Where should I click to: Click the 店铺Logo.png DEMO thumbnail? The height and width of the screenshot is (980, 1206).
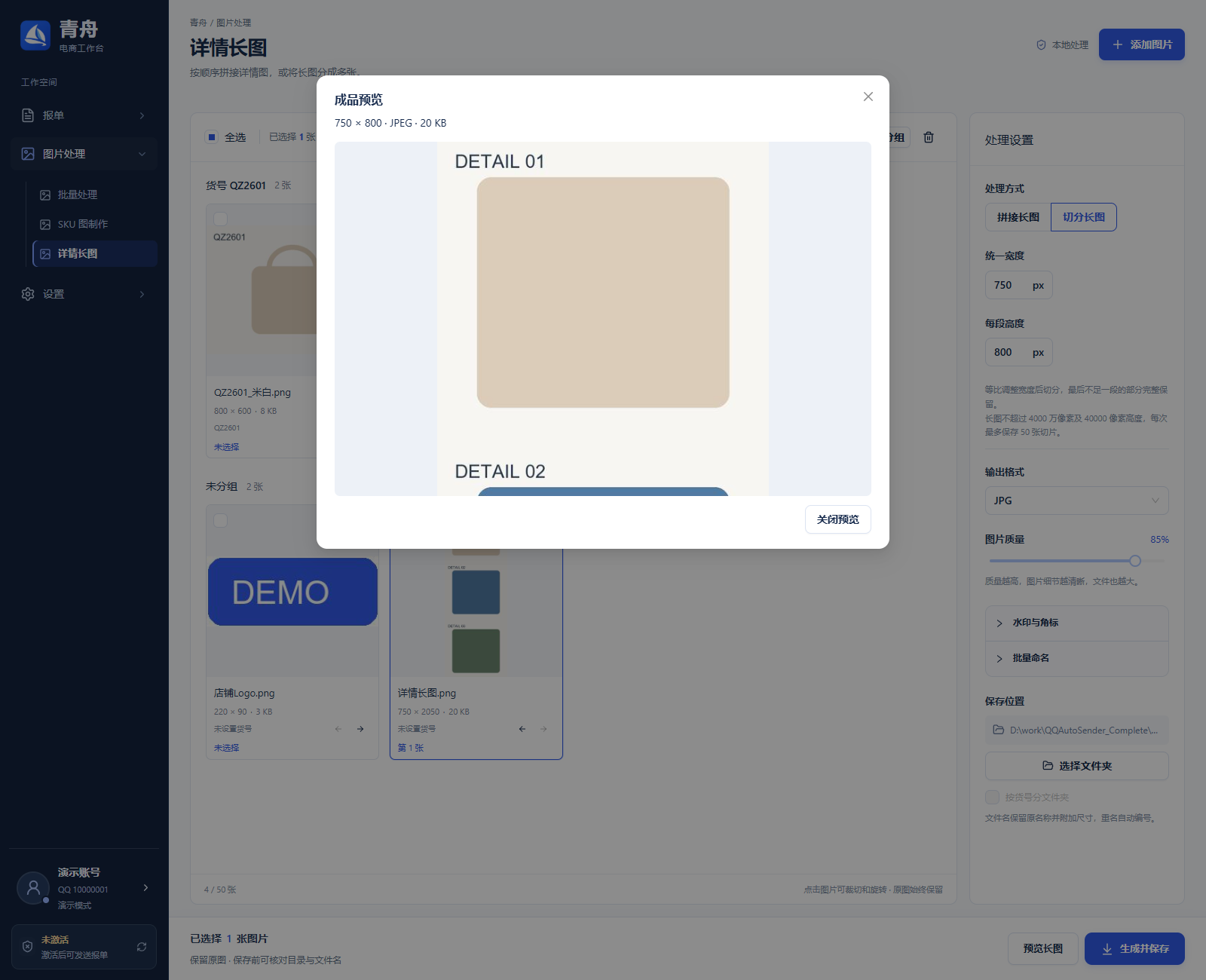point(292,591)
